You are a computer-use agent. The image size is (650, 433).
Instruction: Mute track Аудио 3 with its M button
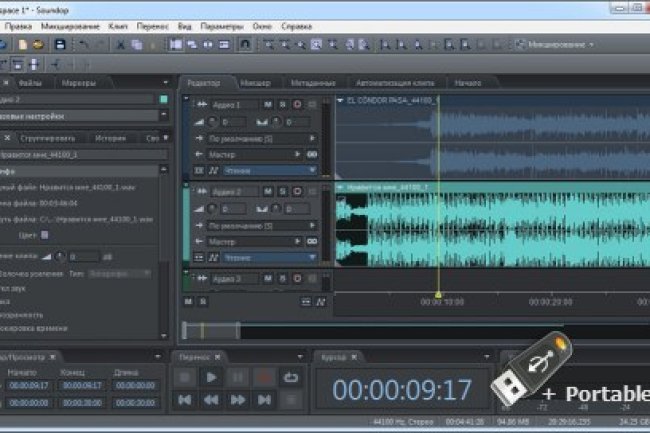268,278
